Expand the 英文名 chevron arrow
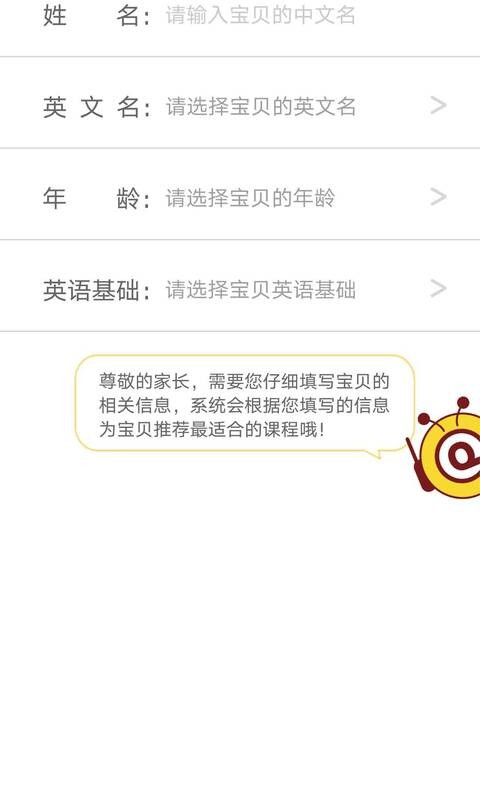480x800 pixels. point(438,106)
